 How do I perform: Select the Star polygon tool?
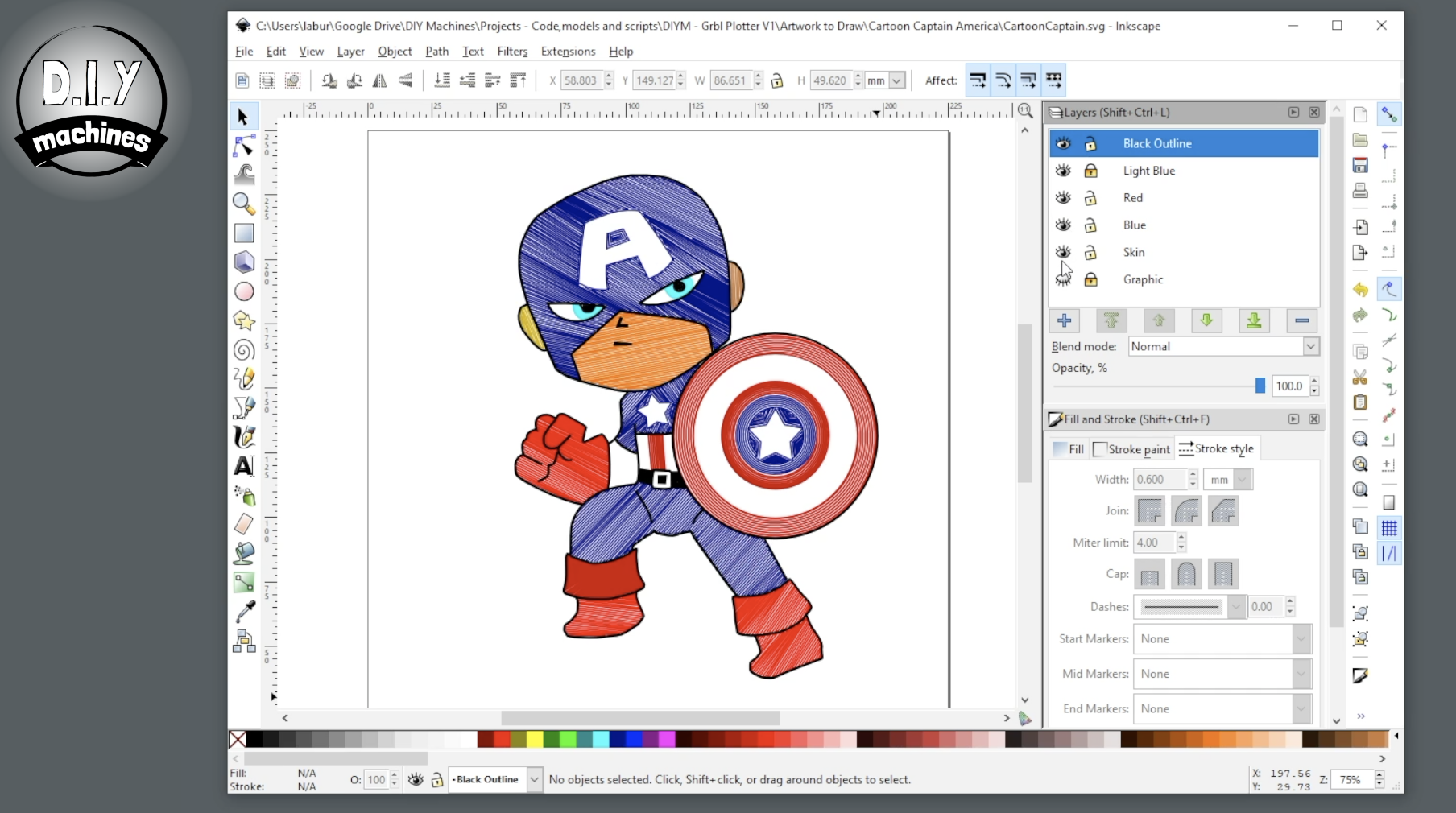(244, 320)
